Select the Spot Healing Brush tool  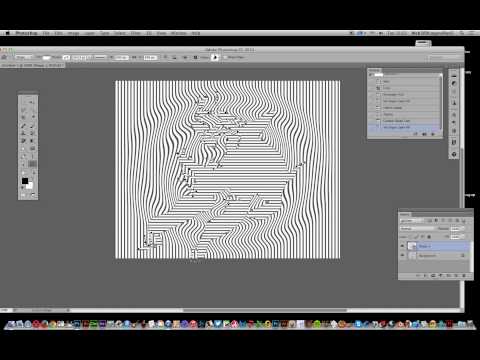click(23, 126)
